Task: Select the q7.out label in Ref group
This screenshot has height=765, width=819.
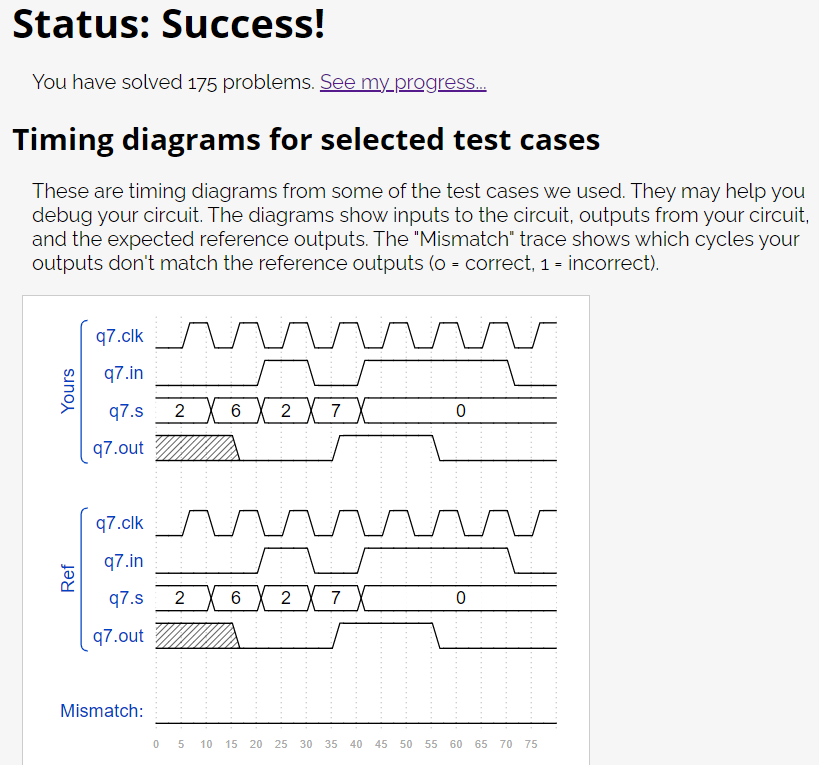Action: pyautogui.click(x=118, y=635)
